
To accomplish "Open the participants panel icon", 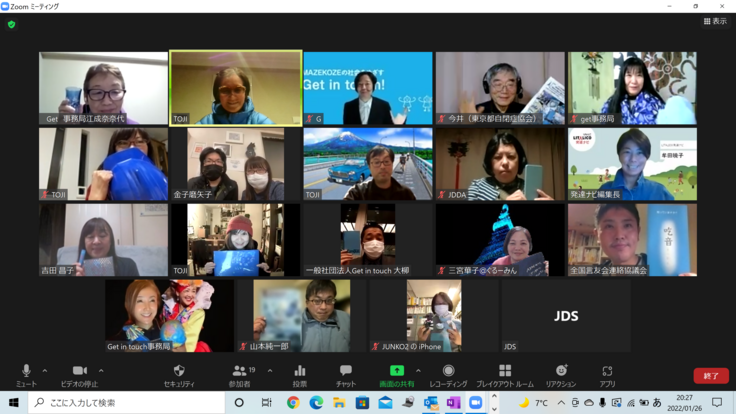I will point(240,371).
